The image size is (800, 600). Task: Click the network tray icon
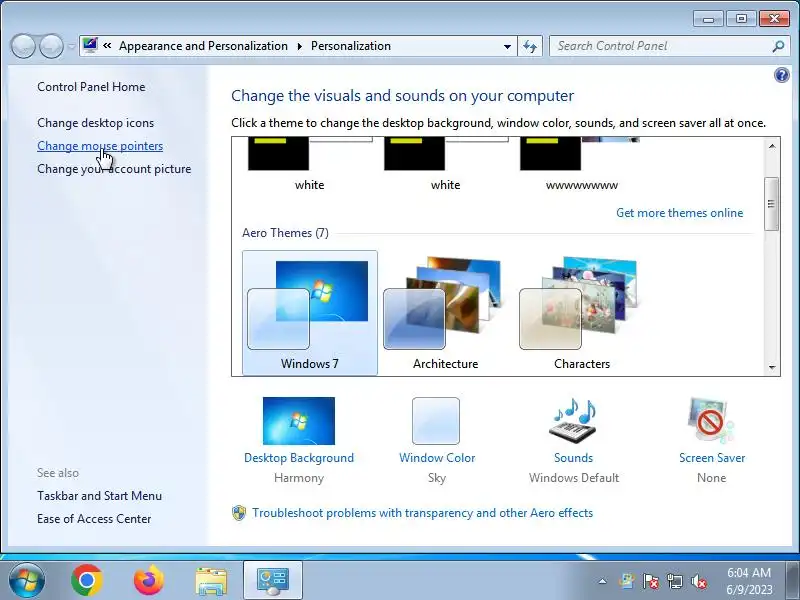[x=674, y=581]
